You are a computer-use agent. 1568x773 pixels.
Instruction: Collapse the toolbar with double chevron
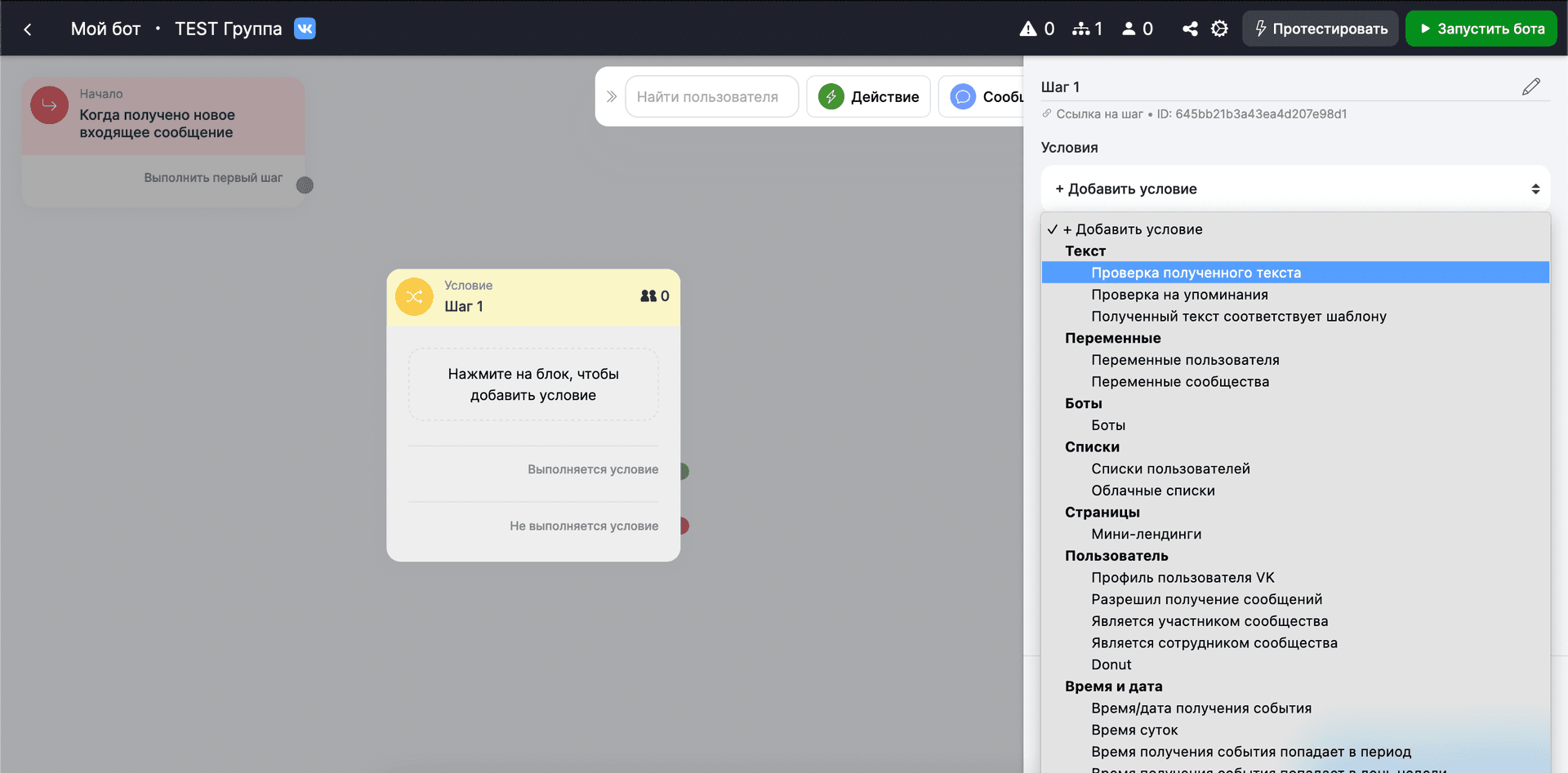point(612,96)
